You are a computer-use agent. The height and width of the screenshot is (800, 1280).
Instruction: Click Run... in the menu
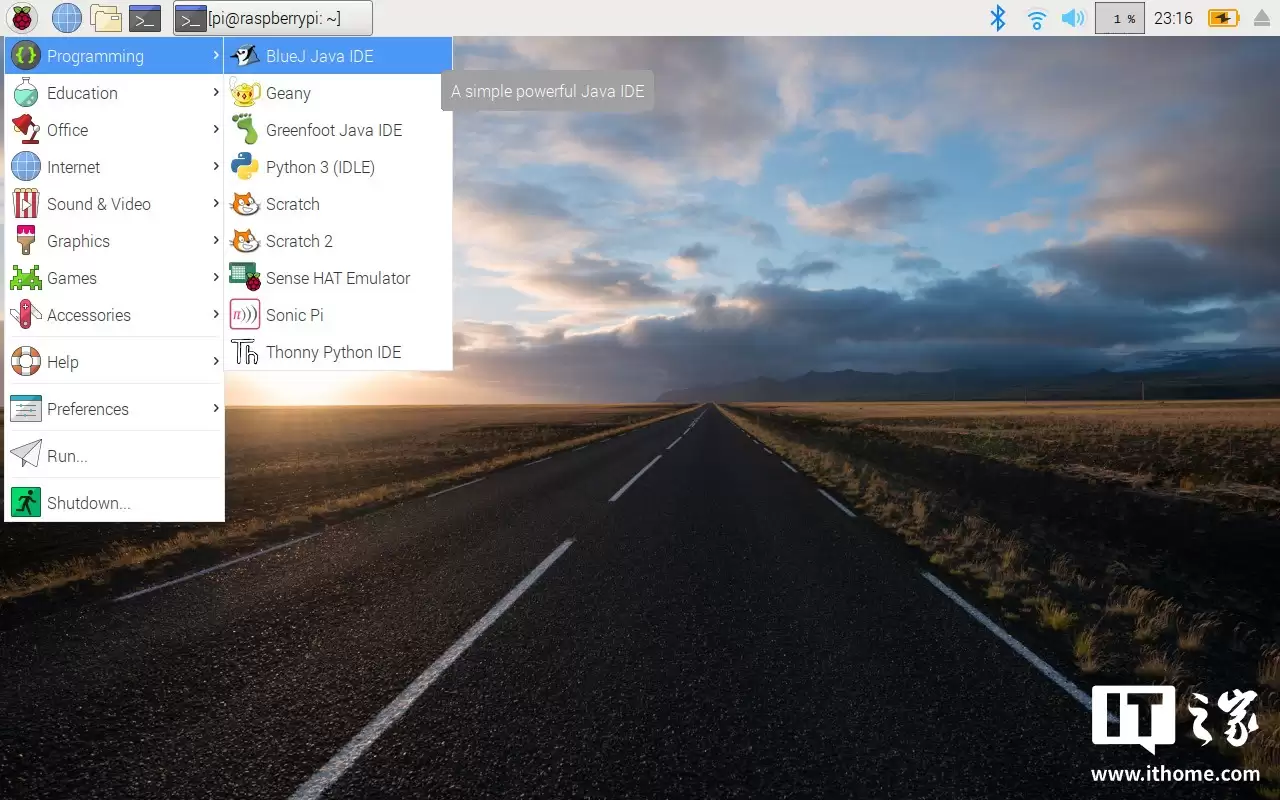point(66,456)
